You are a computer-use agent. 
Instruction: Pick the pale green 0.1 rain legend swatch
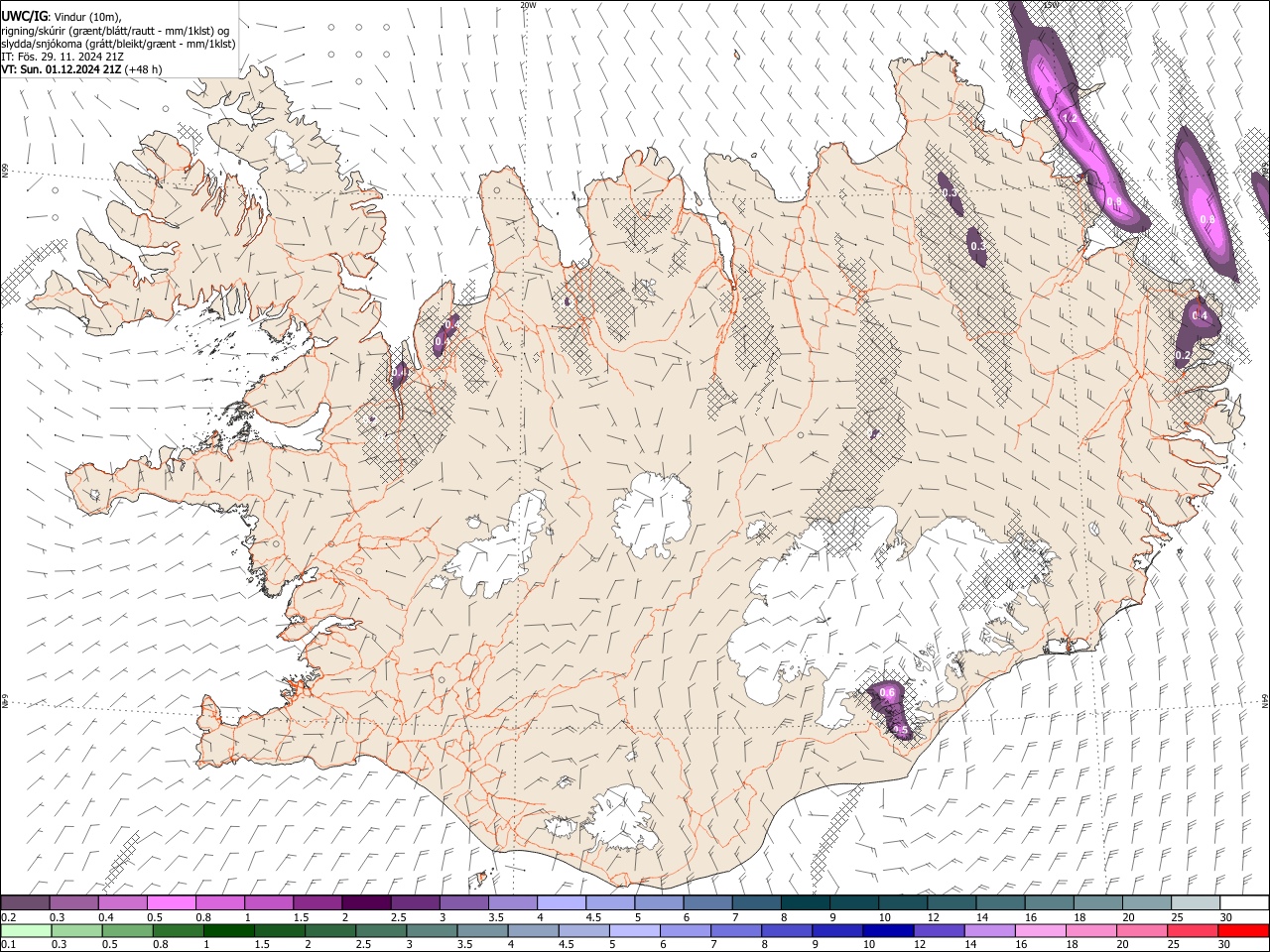(26, 930)
